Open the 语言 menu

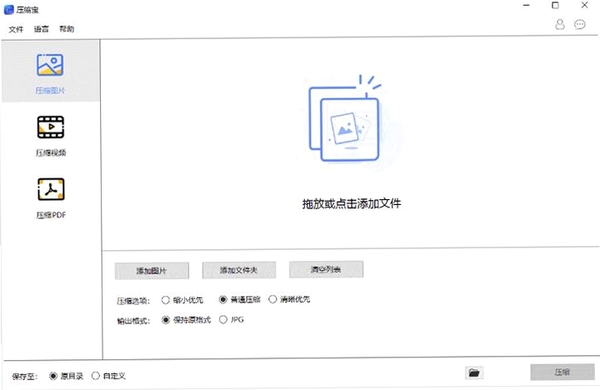41,29
